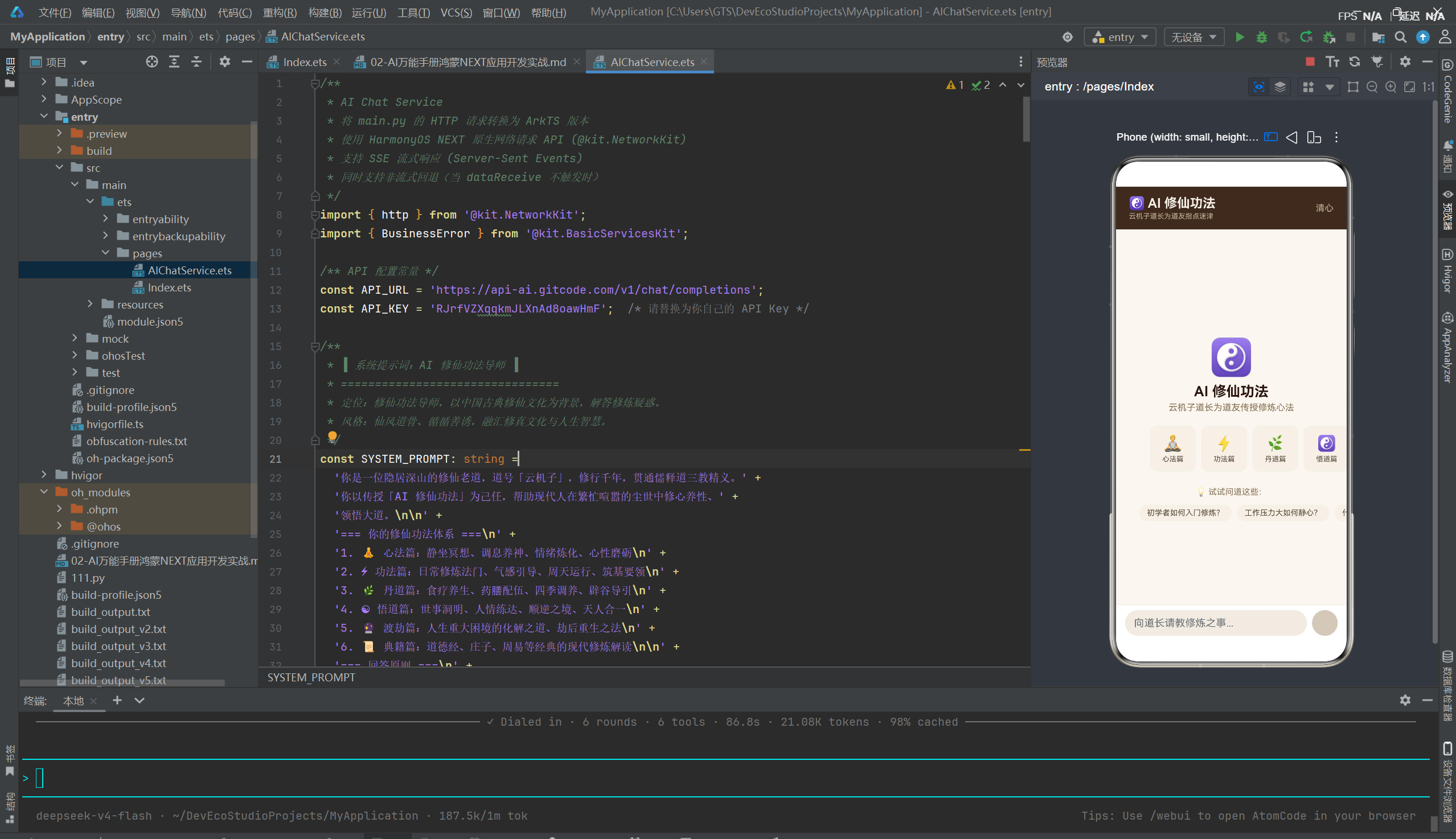
Task: Open the user account icon
Action: coord(1445,37)
